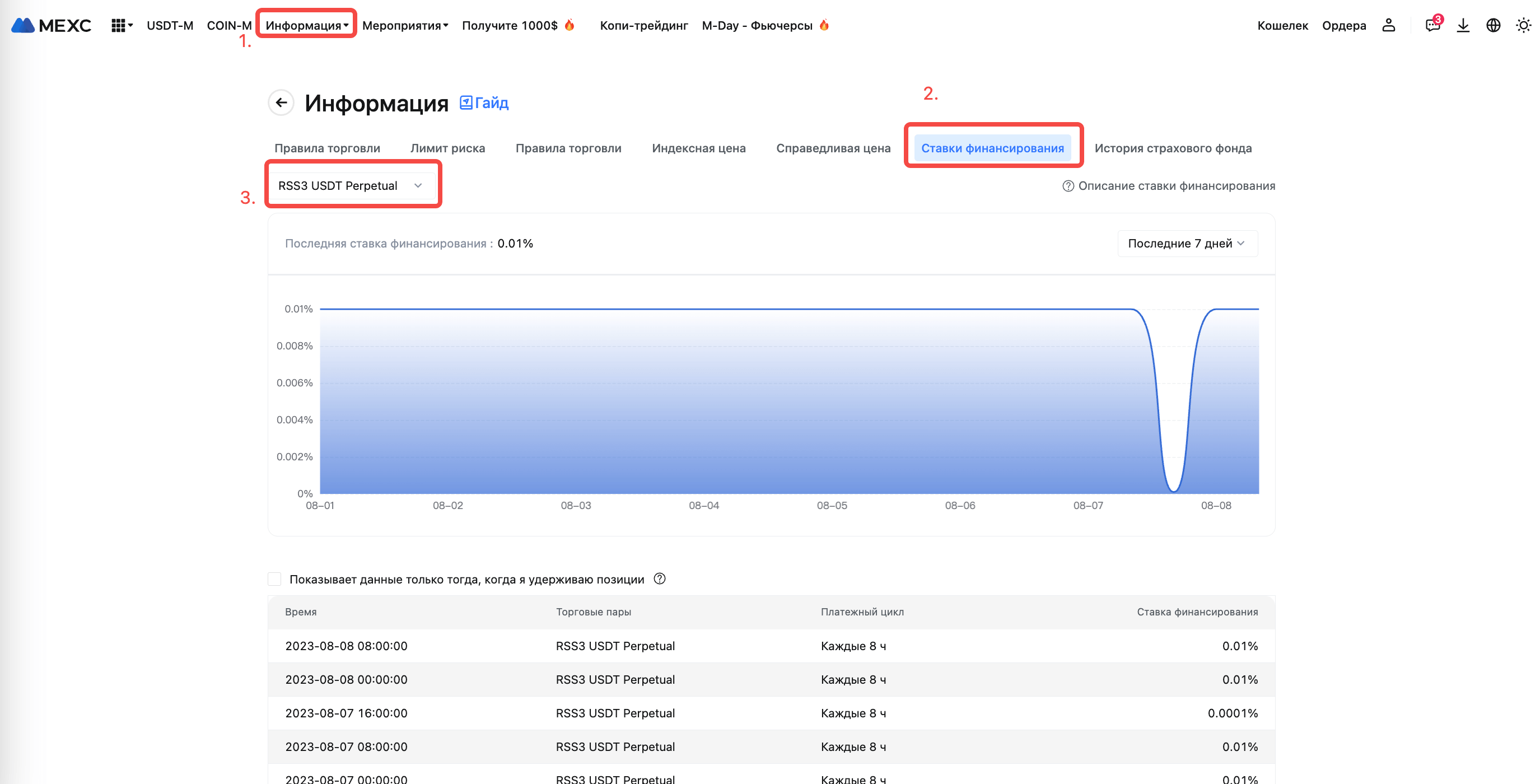The height and width of the screenshot is (784, 1540).
Task: Expand the Мероприятия top menu
Action: point(405,25)
